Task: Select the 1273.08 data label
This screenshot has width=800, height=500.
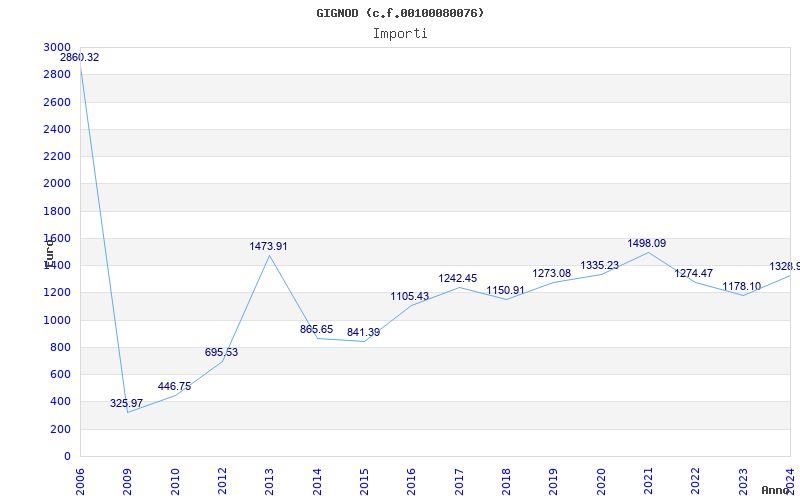Action: (x=552, y=273)
